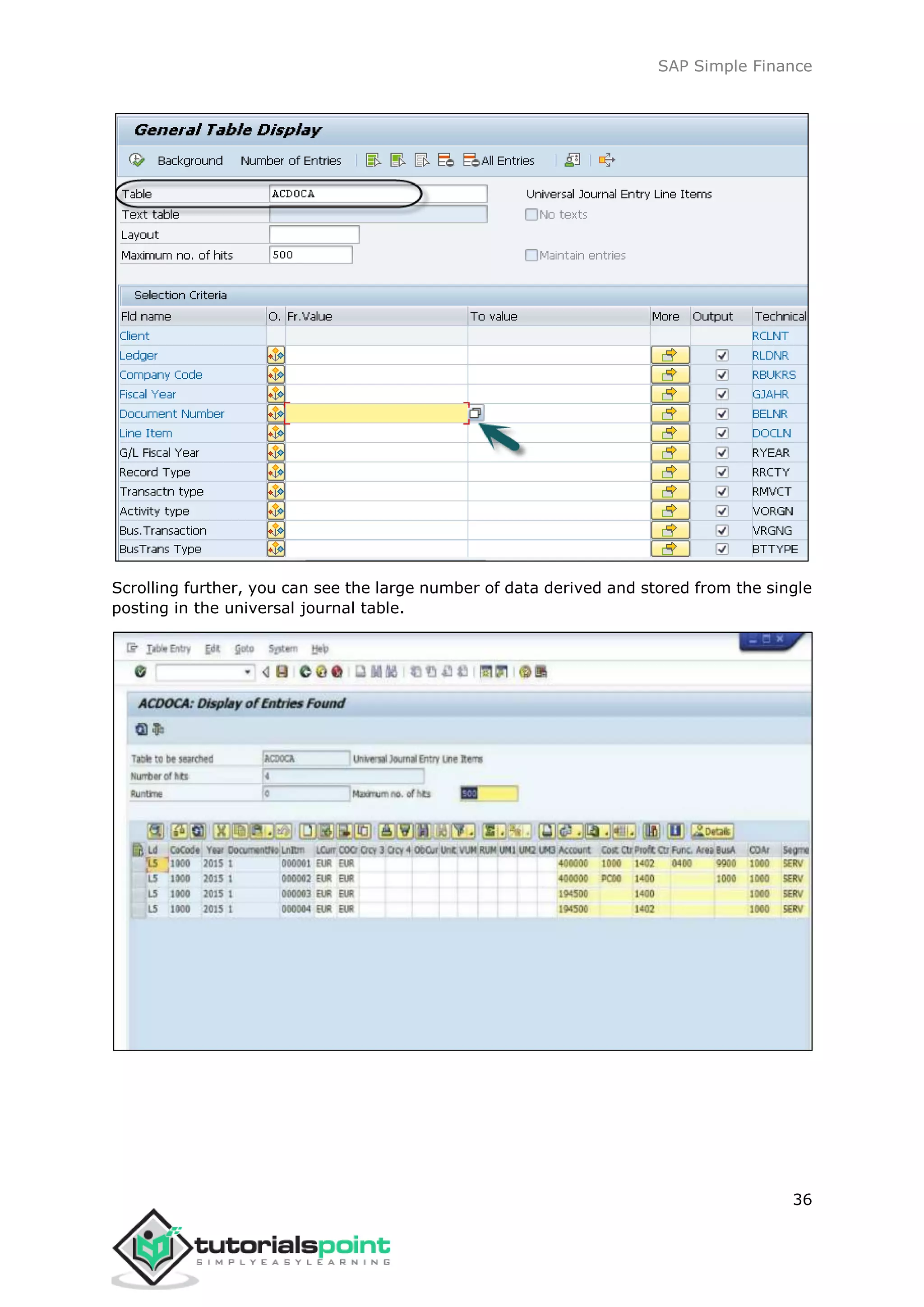Click the red Cancel icon in standard toolbar
This screenshot has height=1307, width=924.
coord(337,672)
